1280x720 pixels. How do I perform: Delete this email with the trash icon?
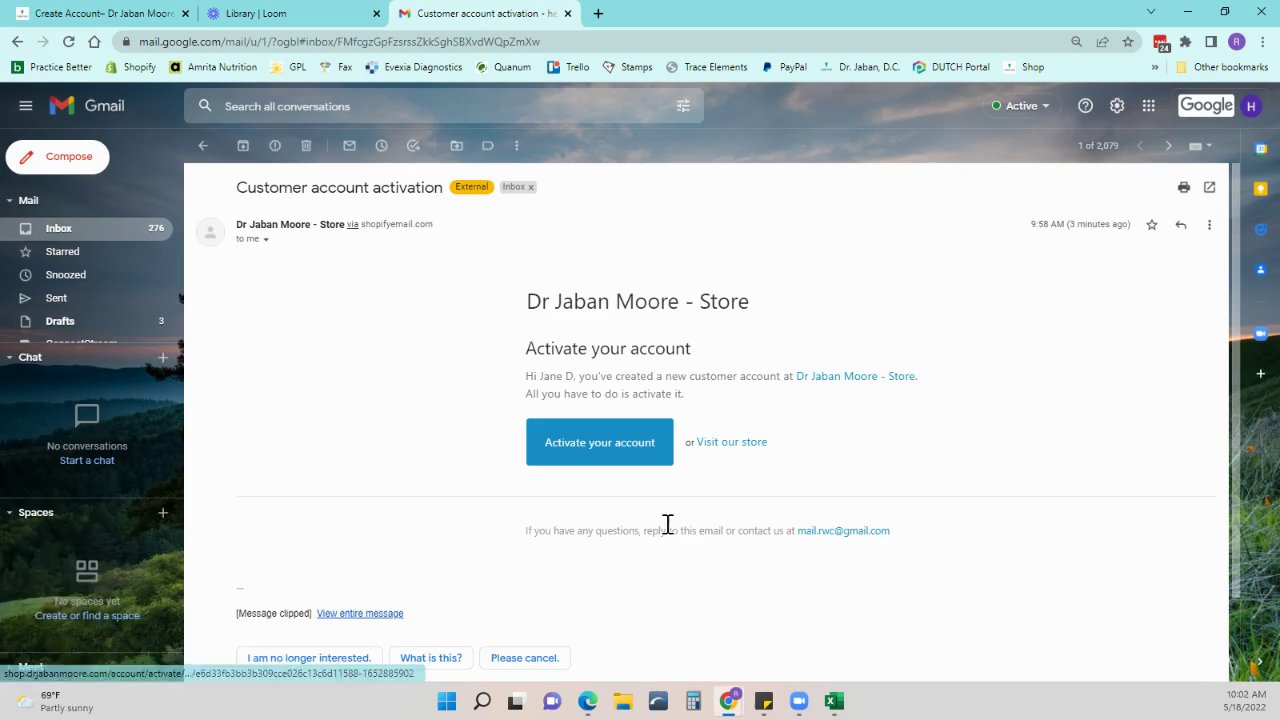pos(306,146)
